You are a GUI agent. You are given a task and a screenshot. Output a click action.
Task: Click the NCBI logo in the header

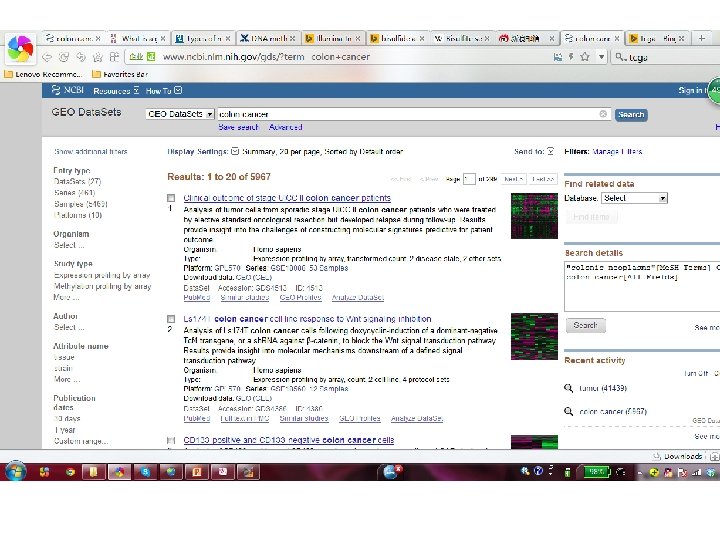click(x=68, y=90)
